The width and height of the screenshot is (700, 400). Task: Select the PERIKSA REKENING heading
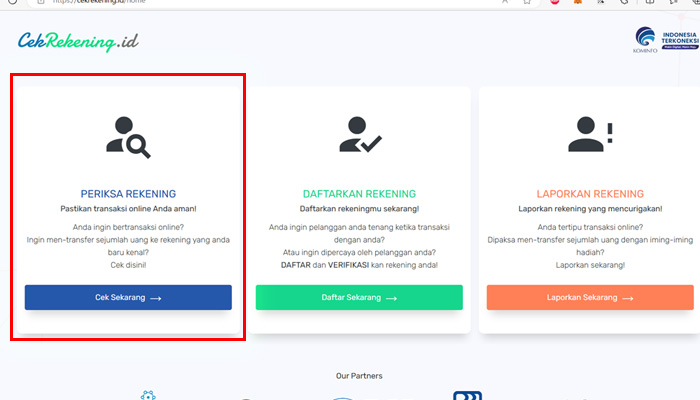pos(128,194)
